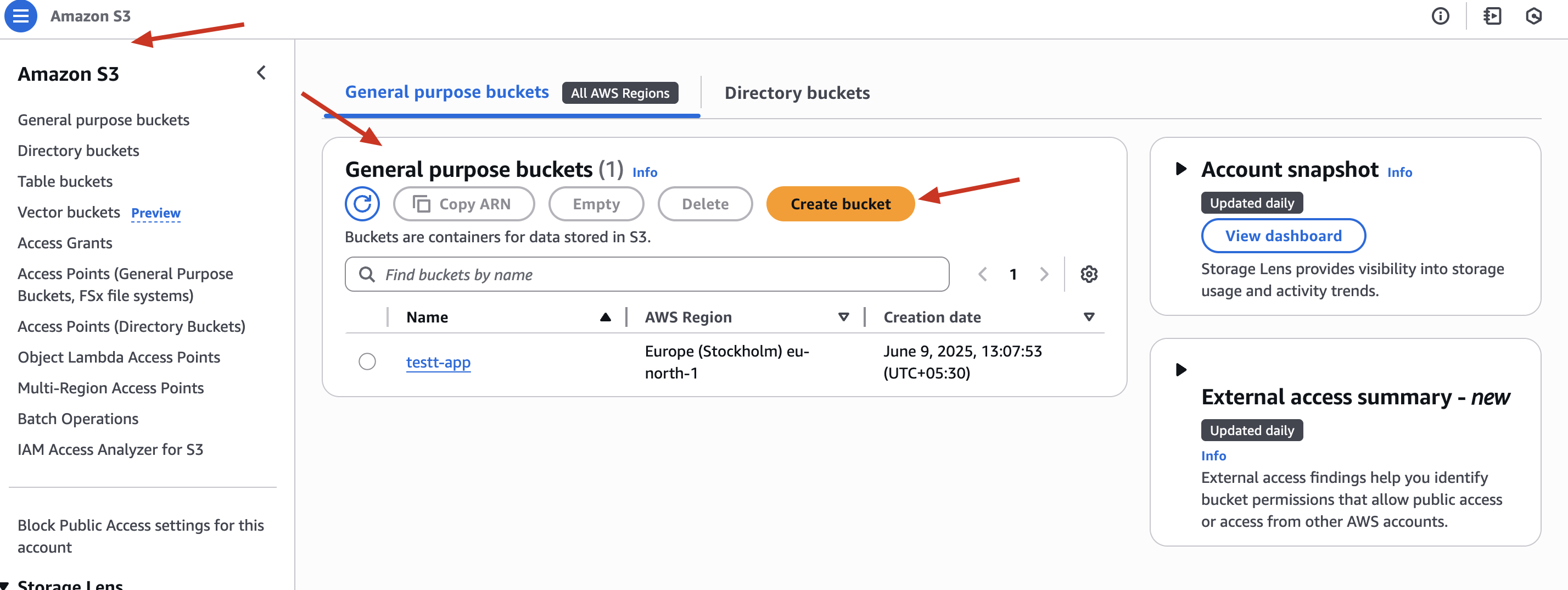Open Vector buckets in sidebar

[69, 213]
